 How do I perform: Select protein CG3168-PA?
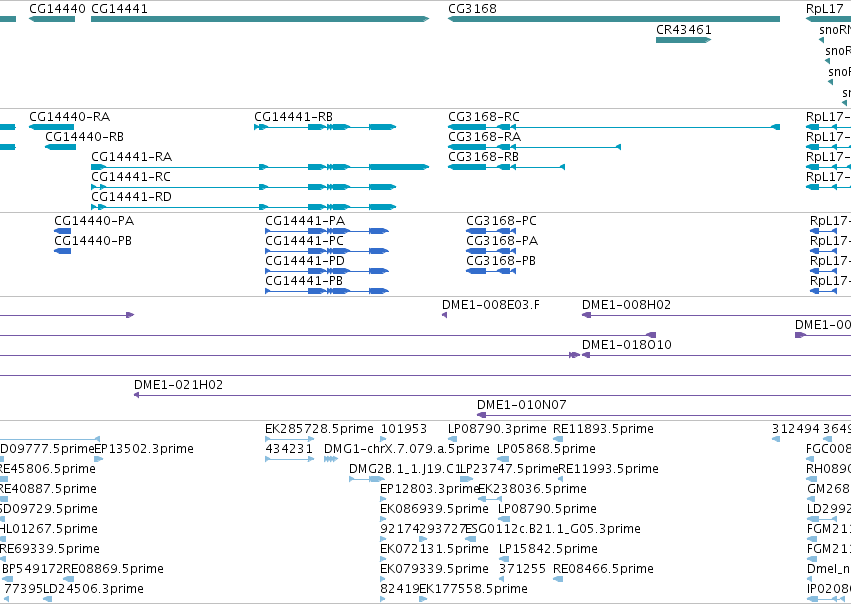pyautogui.click(x=502, y=240)
